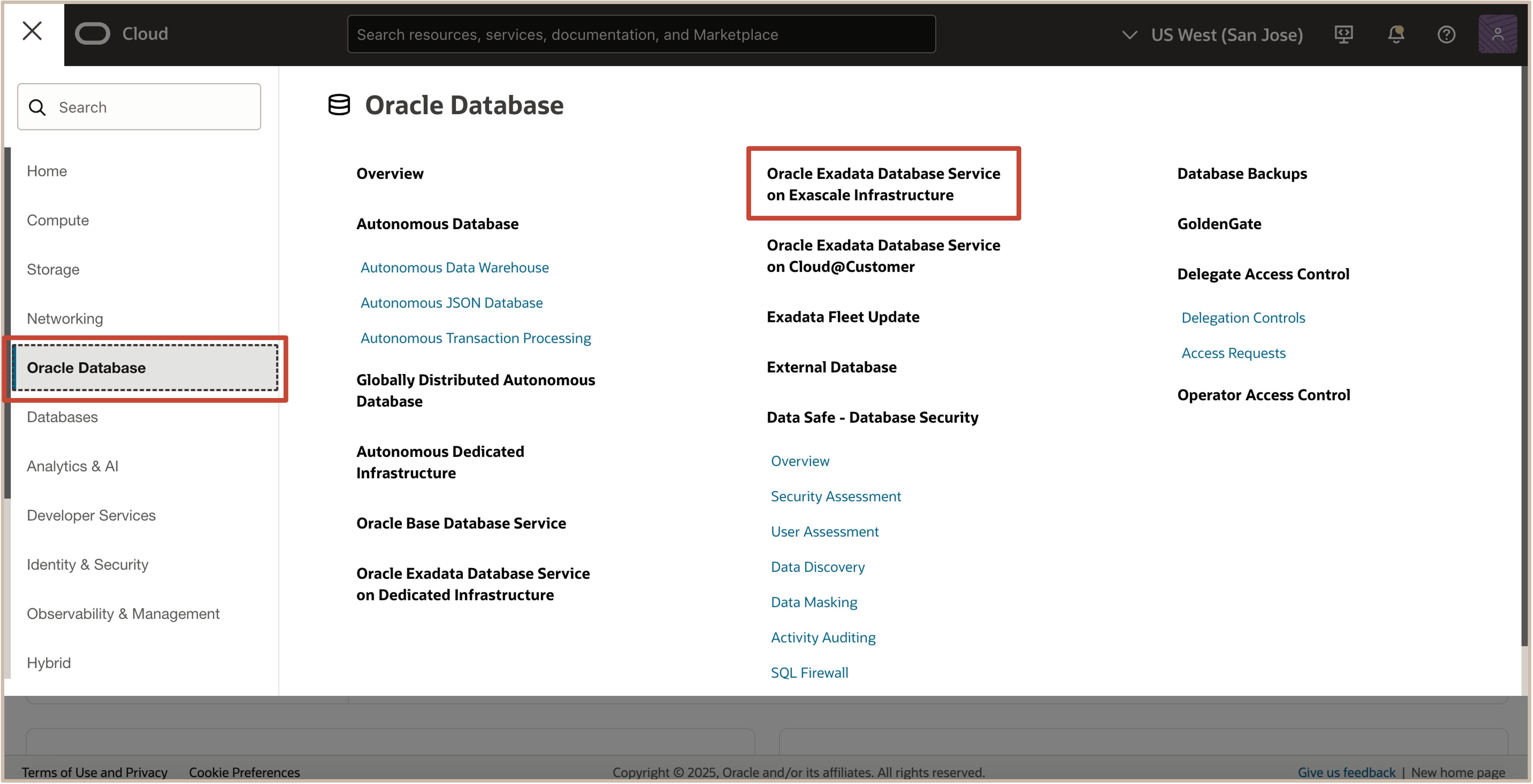Open Database Backups heading link

click(x=1242, y=174)
